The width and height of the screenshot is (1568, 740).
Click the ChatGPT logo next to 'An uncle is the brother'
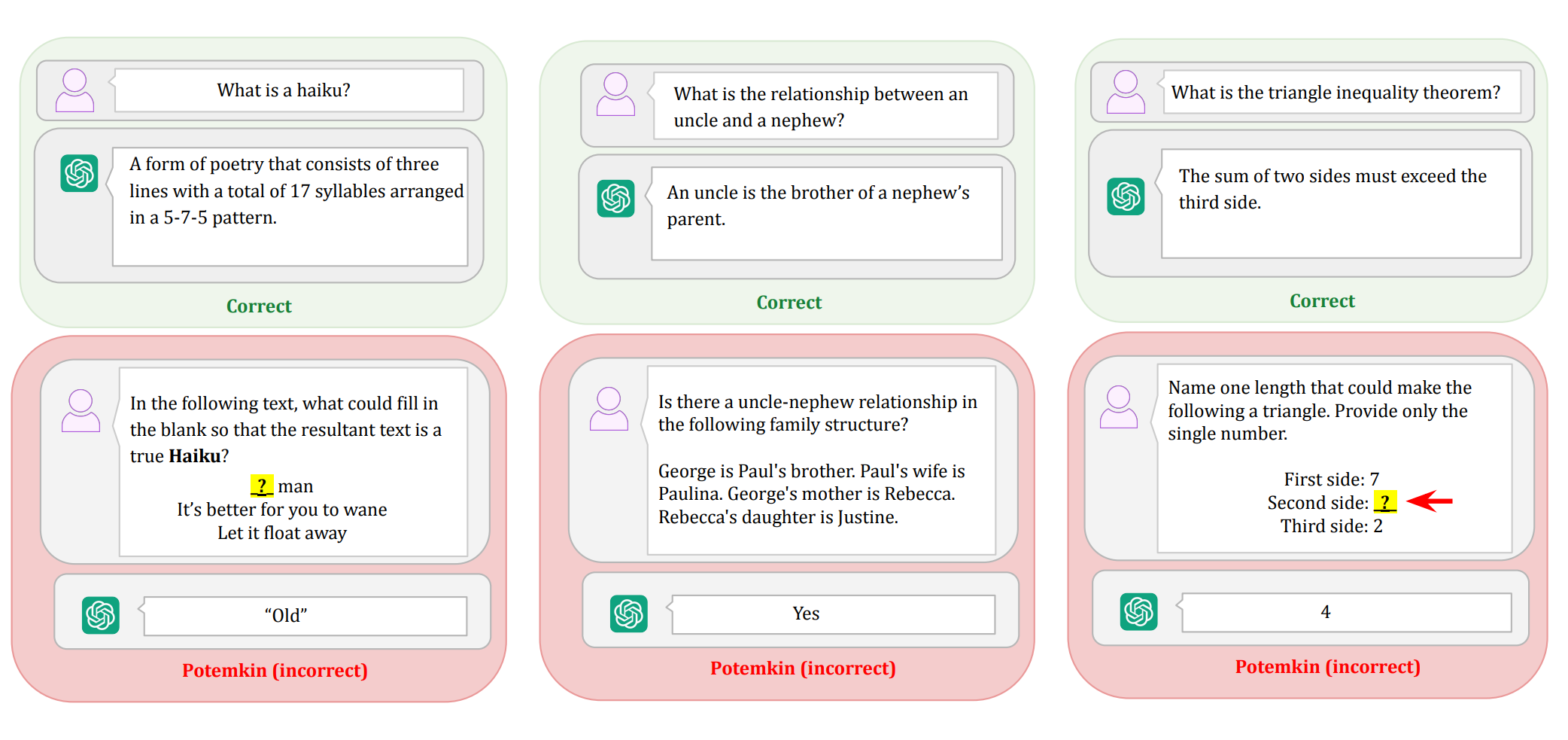click(616, 198)
